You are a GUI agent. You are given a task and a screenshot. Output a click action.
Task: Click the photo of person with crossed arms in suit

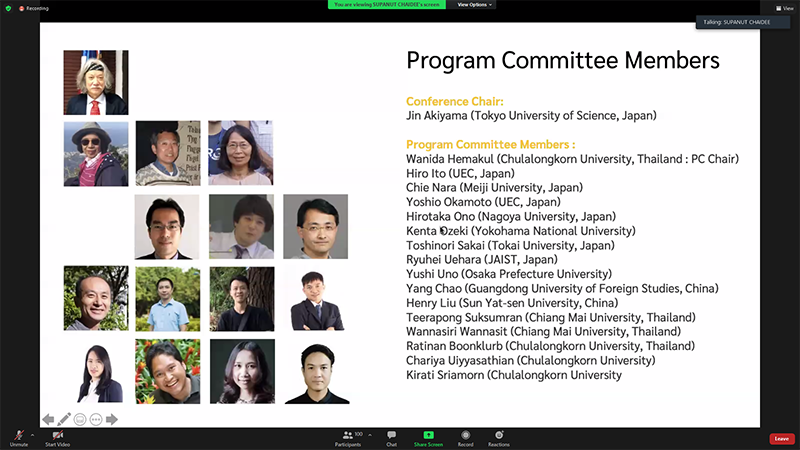316,299
